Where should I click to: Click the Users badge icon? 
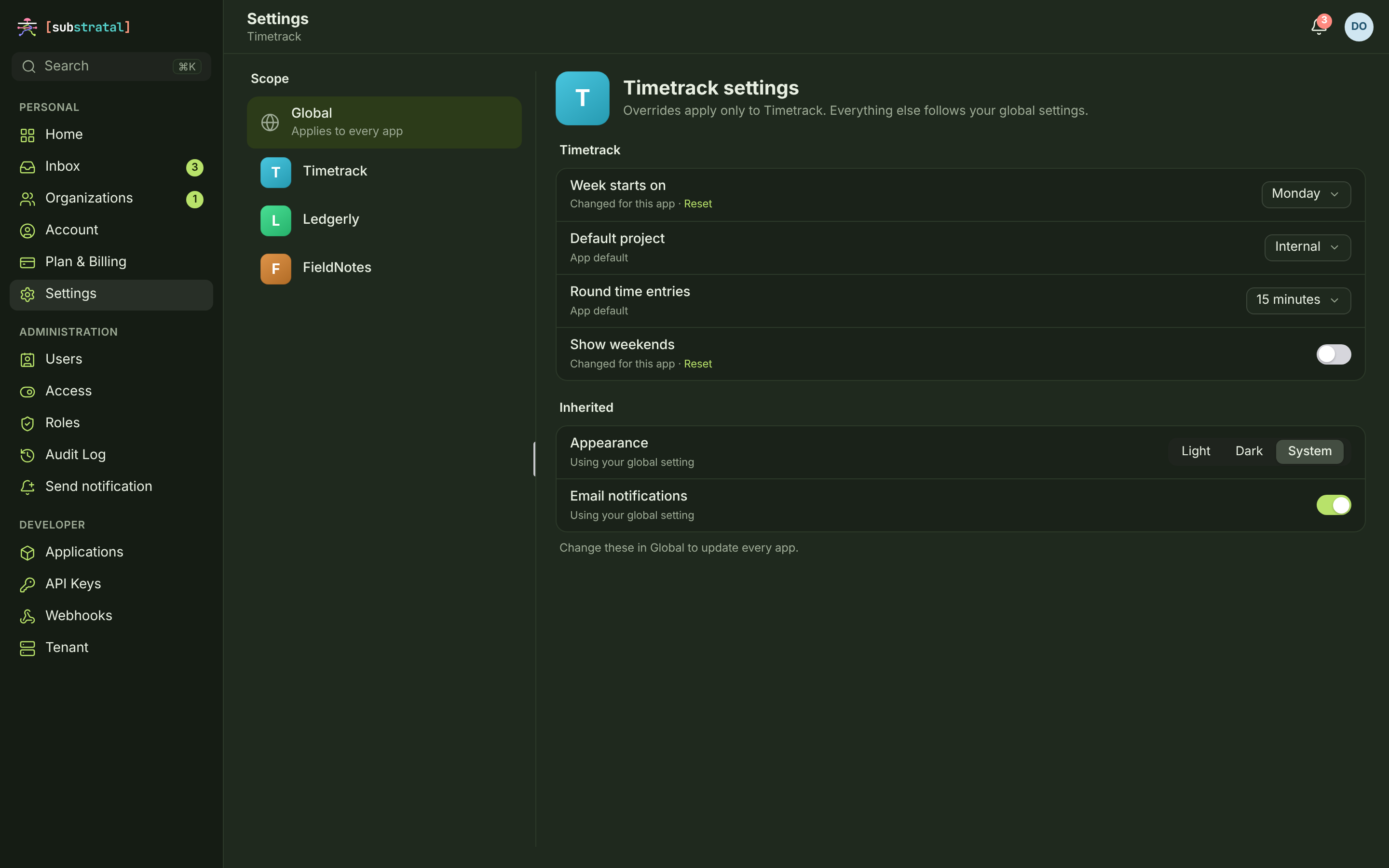click(27, 360)
